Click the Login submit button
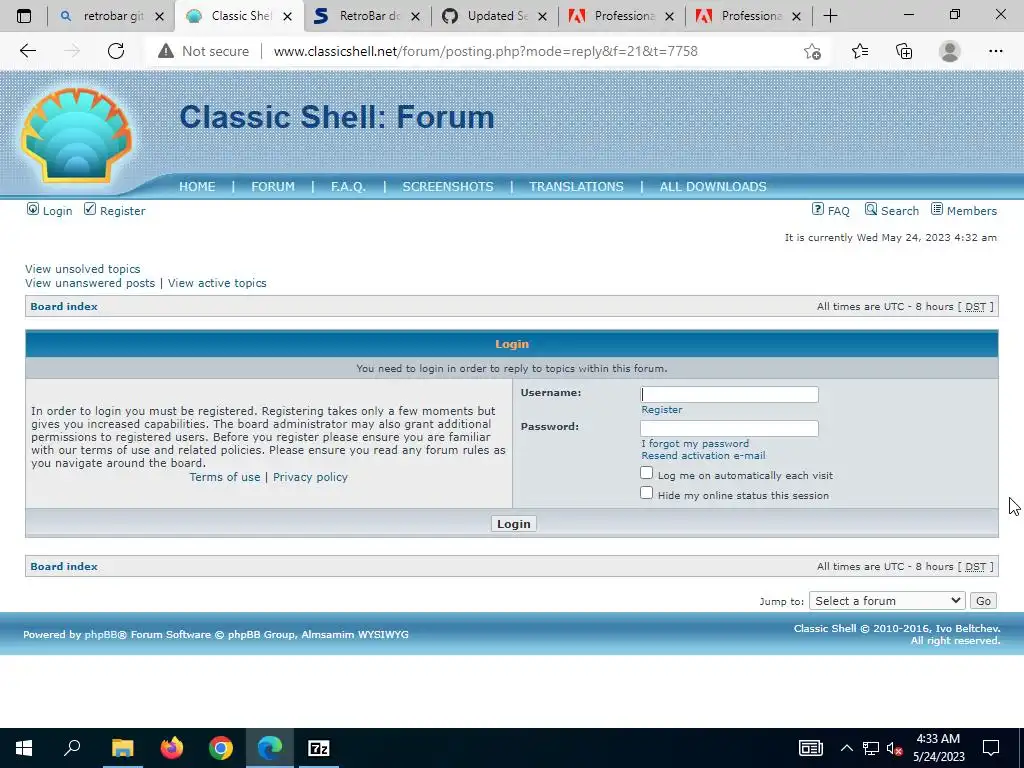The height and width of the screenshot is (768, 1024). tap(514, 524)
